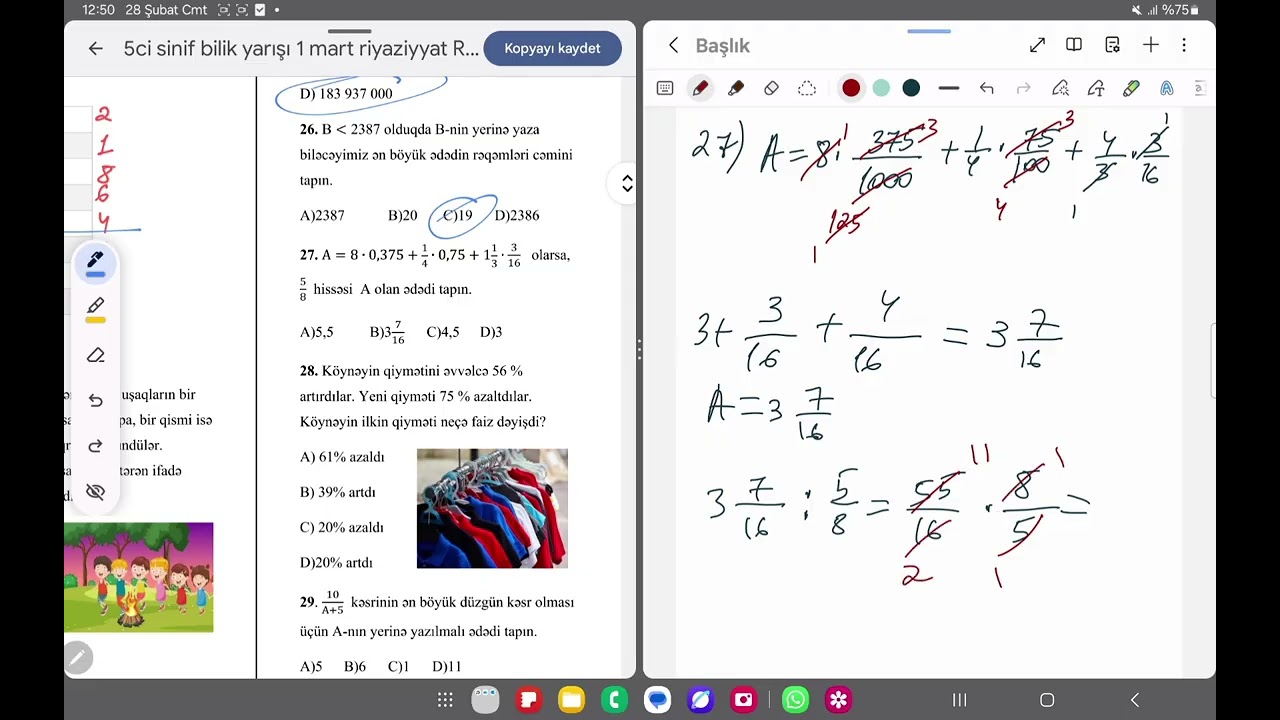This screenshot has width=1280, height=720.
Task: Select answer C)19 for question 26
Action: [x=458, y=215]
